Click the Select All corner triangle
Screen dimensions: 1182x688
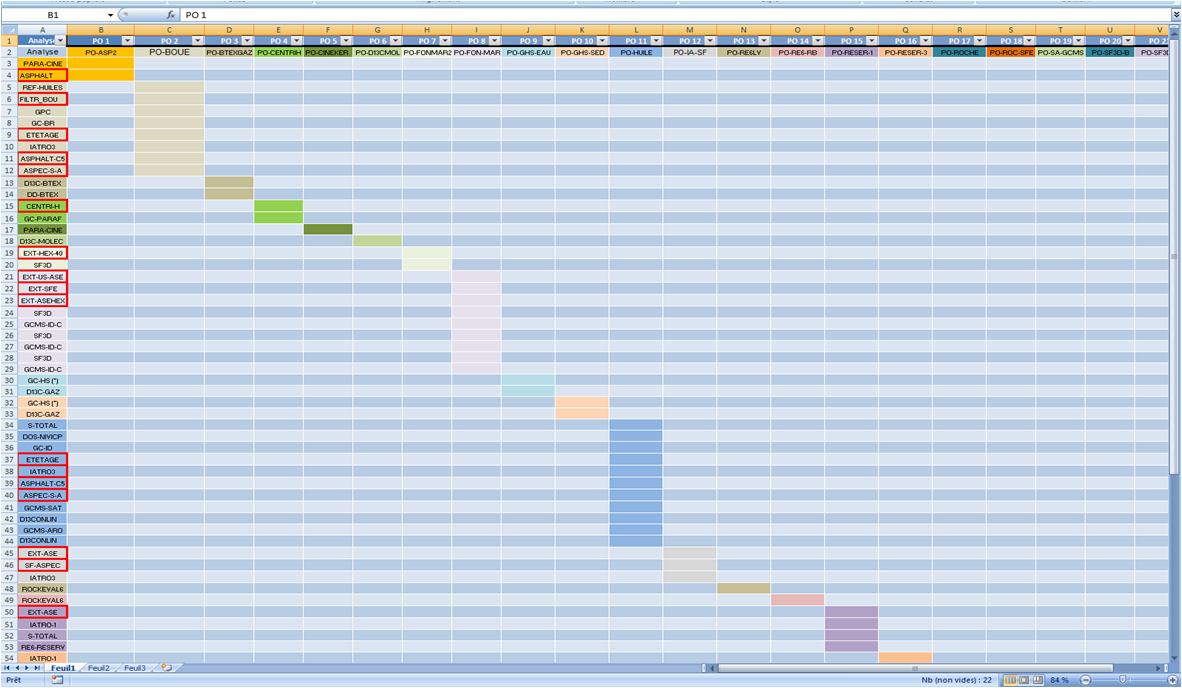8,30
